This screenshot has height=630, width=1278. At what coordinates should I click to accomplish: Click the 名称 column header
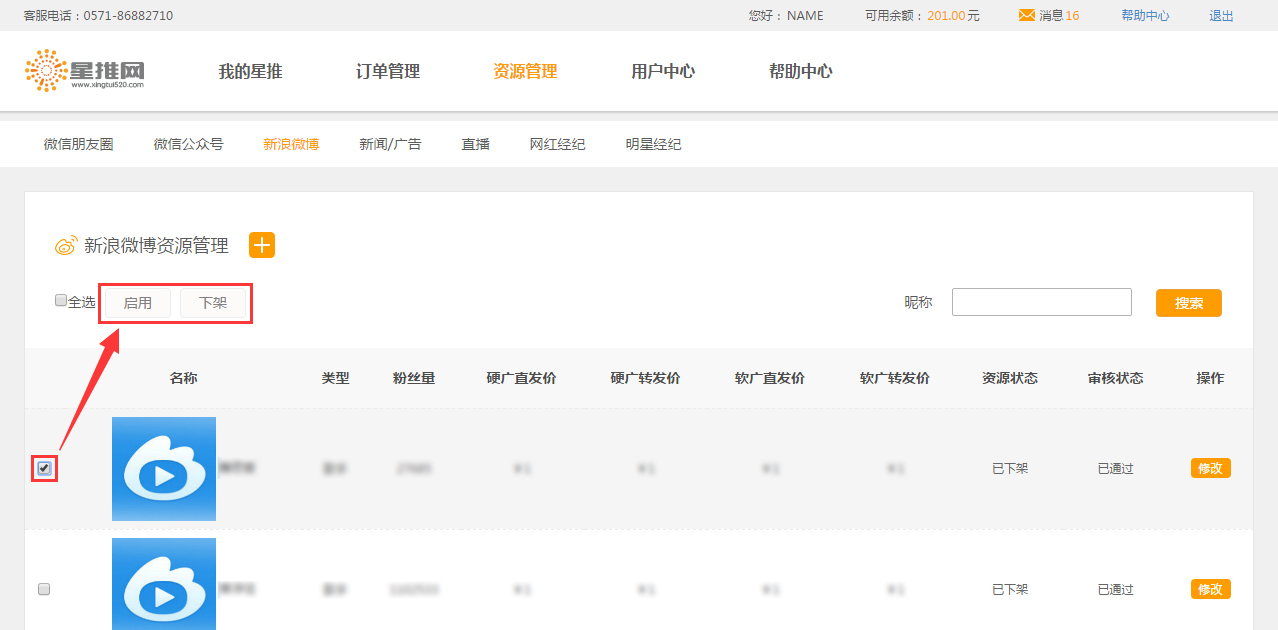pos(183,378)
